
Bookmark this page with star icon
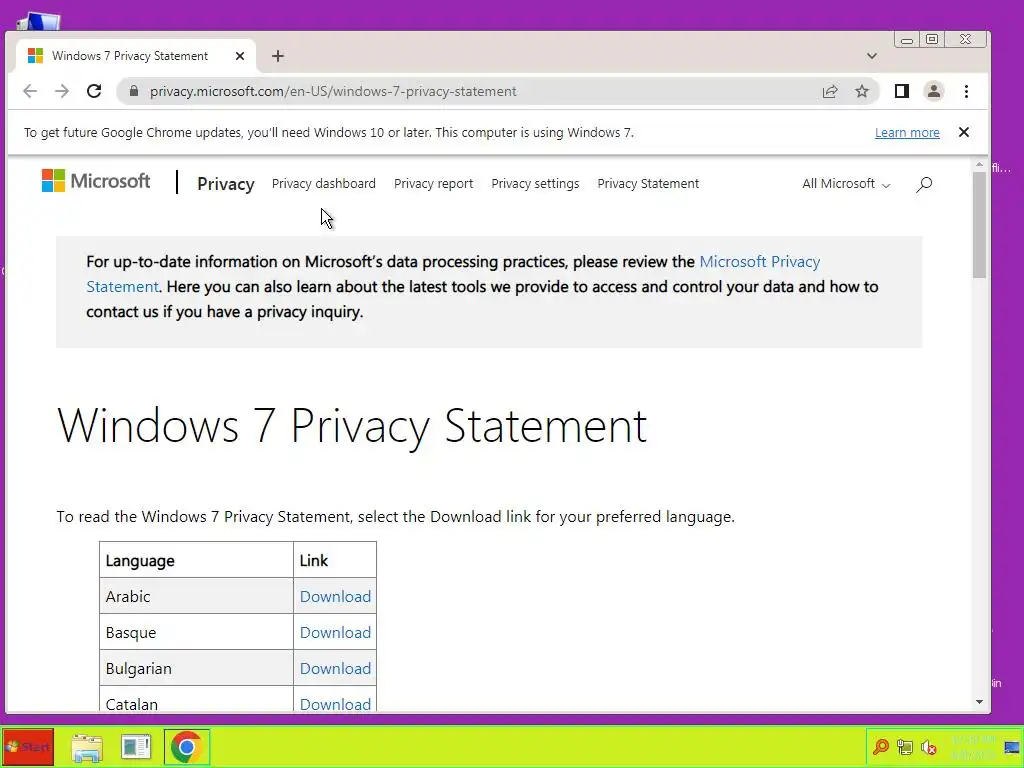tap(862, 91)
